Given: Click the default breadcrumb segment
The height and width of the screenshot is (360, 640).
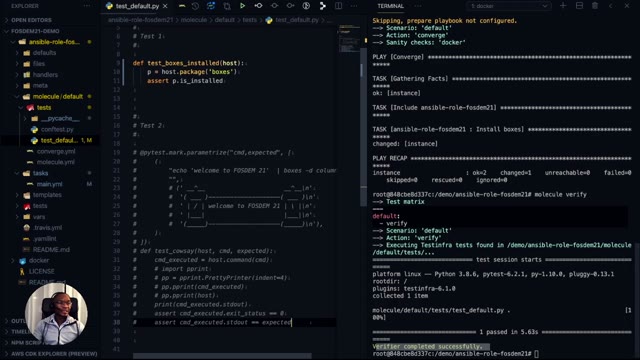Looking at the screenshot, I should pyautogui.click(x=224, y=20).
